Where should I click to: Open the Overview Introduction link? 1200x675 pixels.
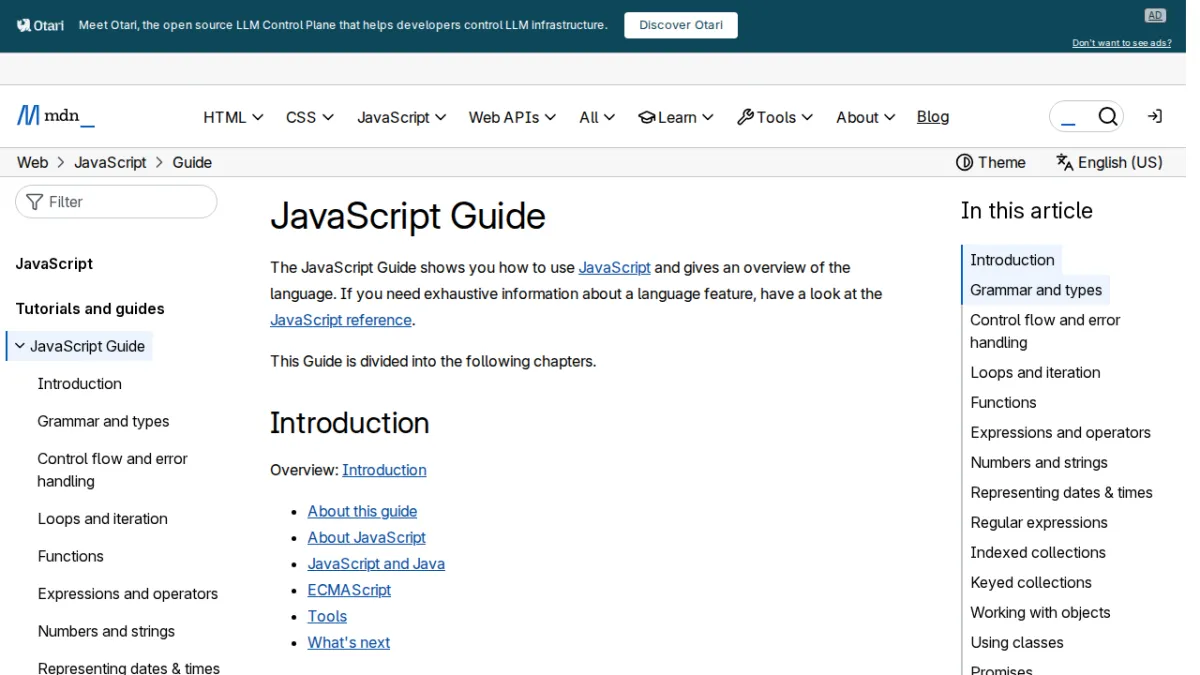coord(384,470)
